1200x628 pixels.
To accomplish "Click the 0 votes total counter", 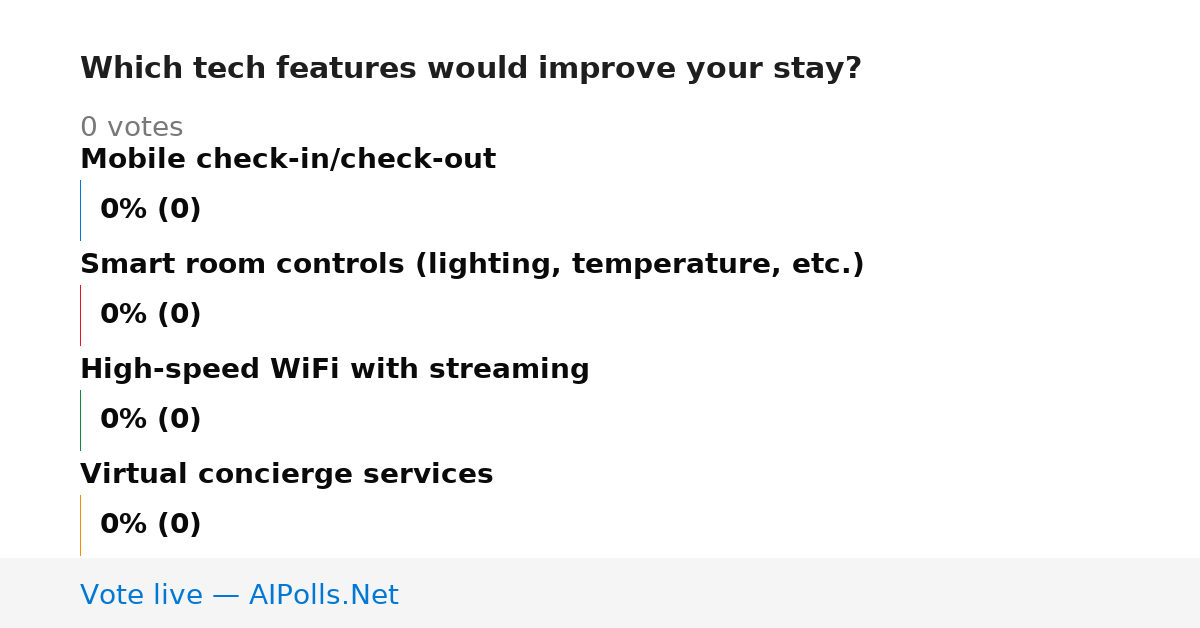I will click(131, 127).
